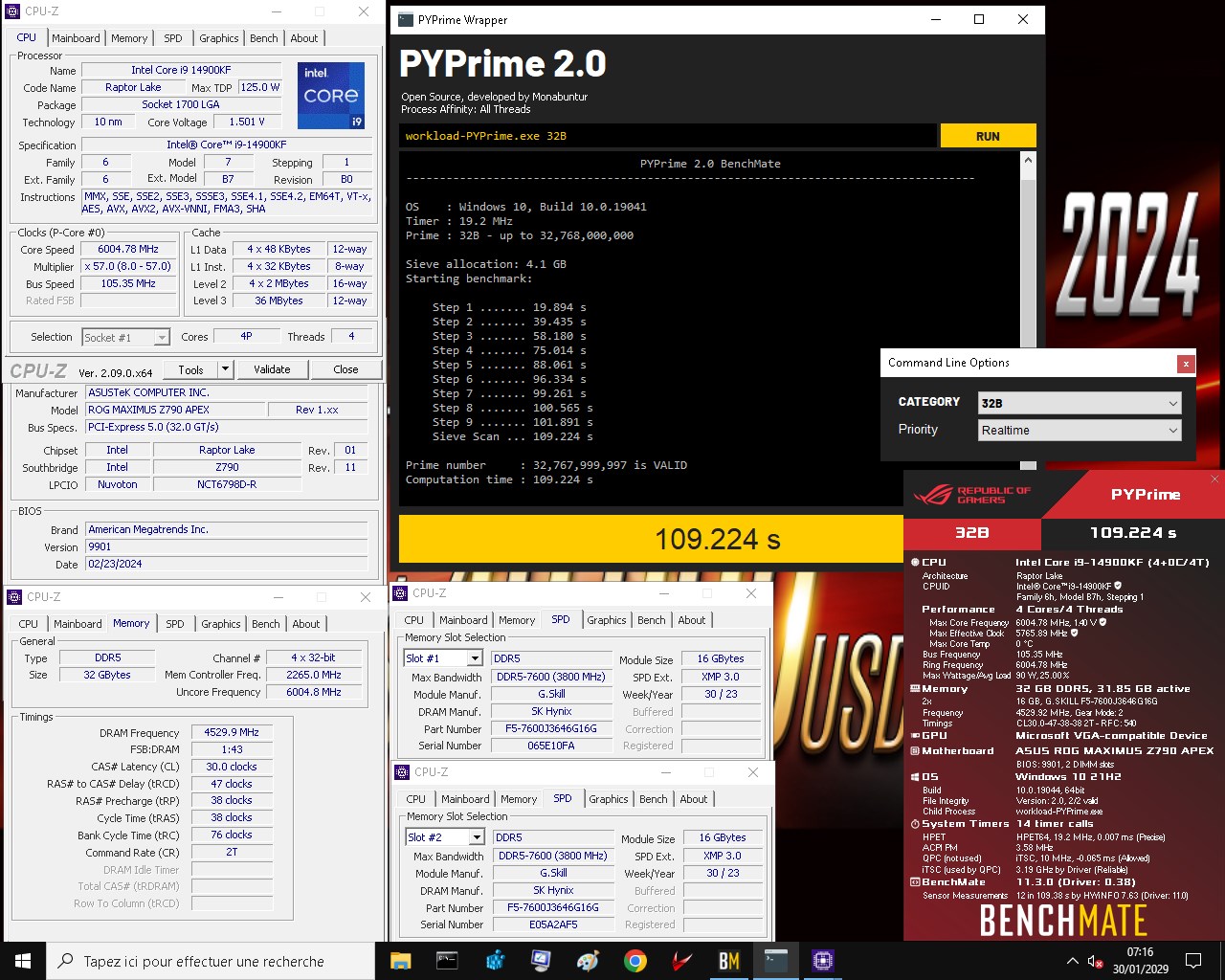Image resolution: width=1225 pixels, height=980 pixels.
Task: Click the GPU section icon in BenchMate panel
Action: [914, 736]
